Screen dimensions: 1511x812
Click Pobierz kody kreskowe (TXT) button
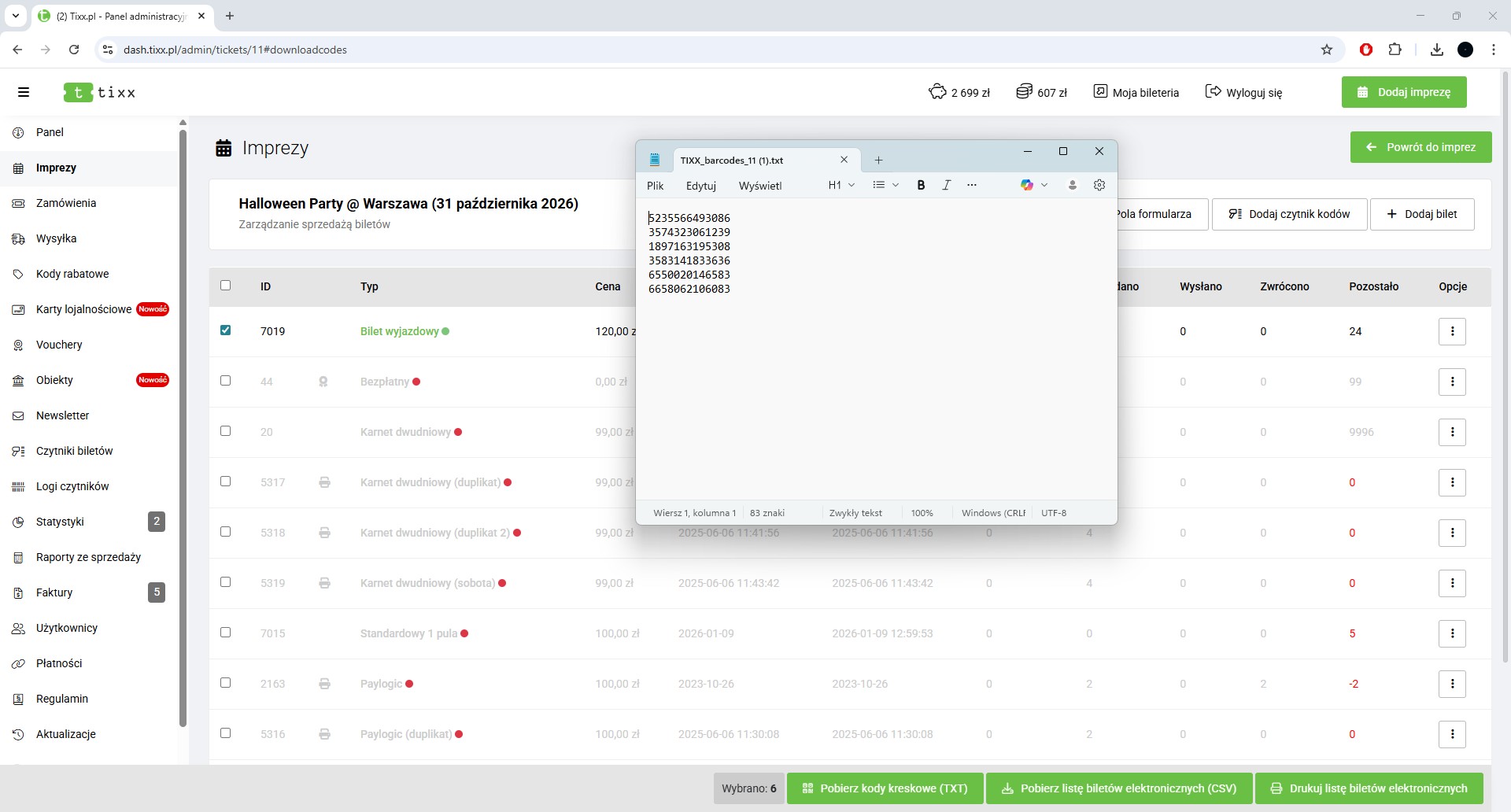[x=885, y=788]
